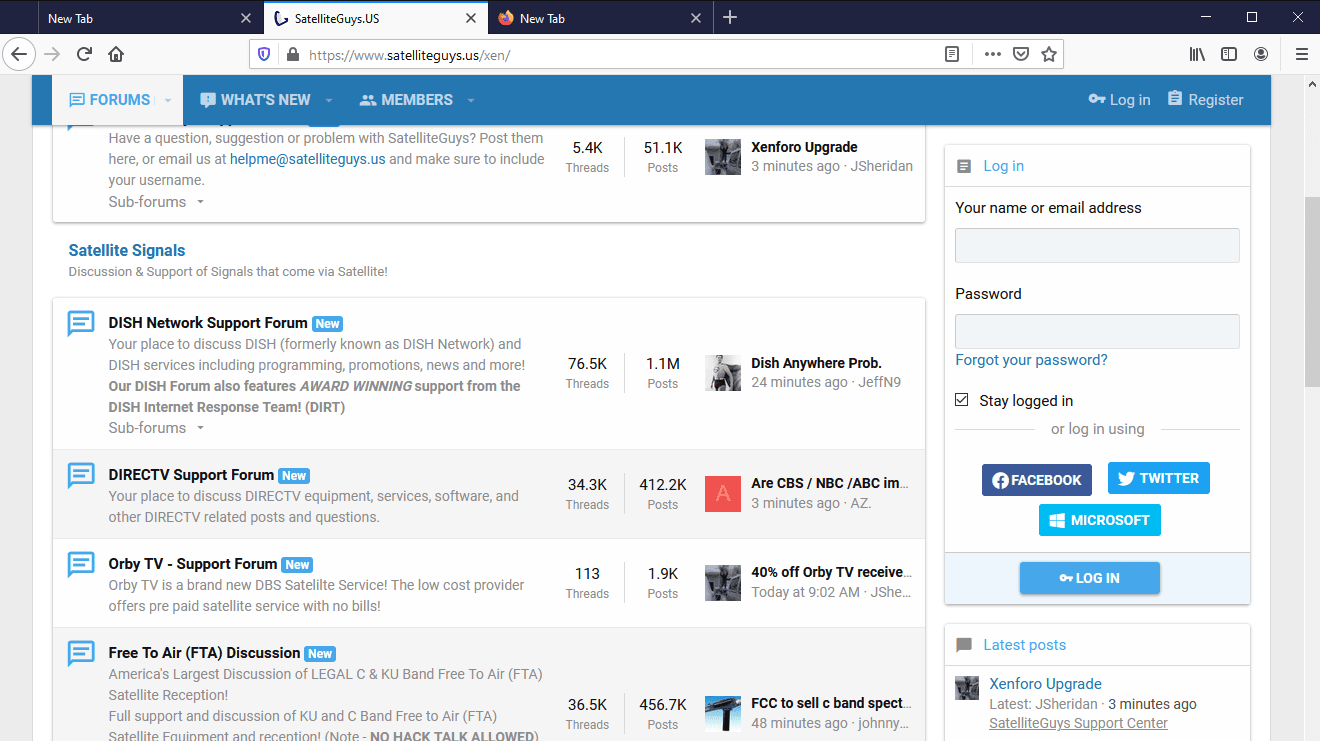
Task: Click Free To Air forum chat icon
Action: [81, 653]
